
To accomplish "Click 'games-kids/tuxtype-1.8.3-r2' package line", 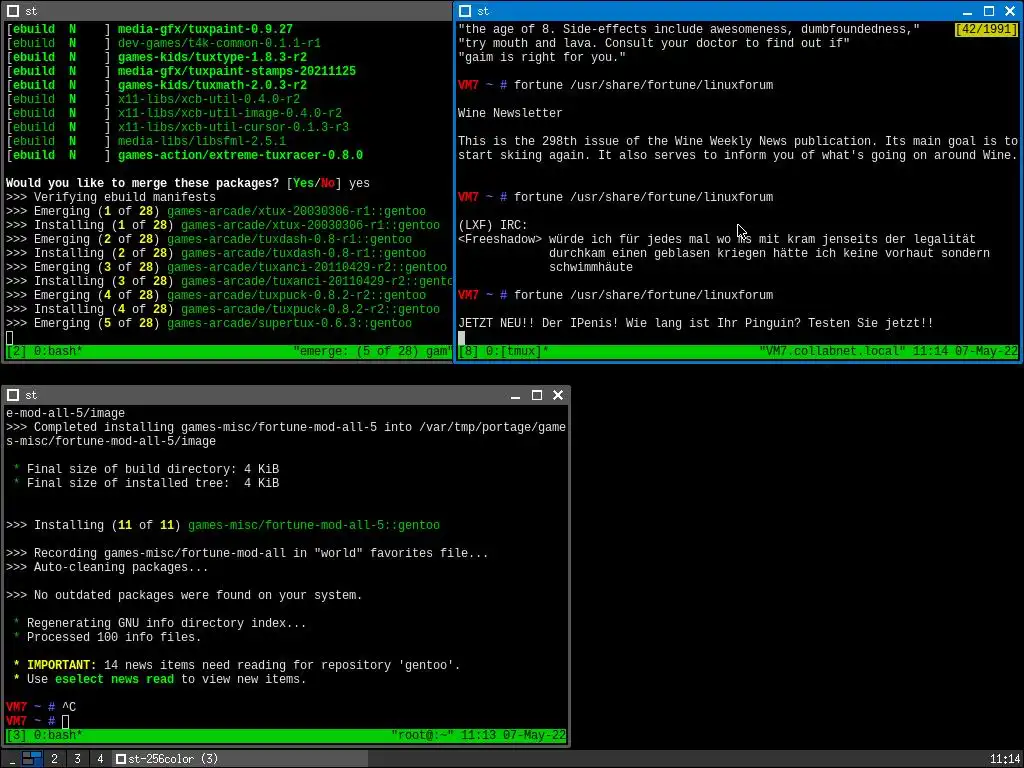I will (212, 57).
